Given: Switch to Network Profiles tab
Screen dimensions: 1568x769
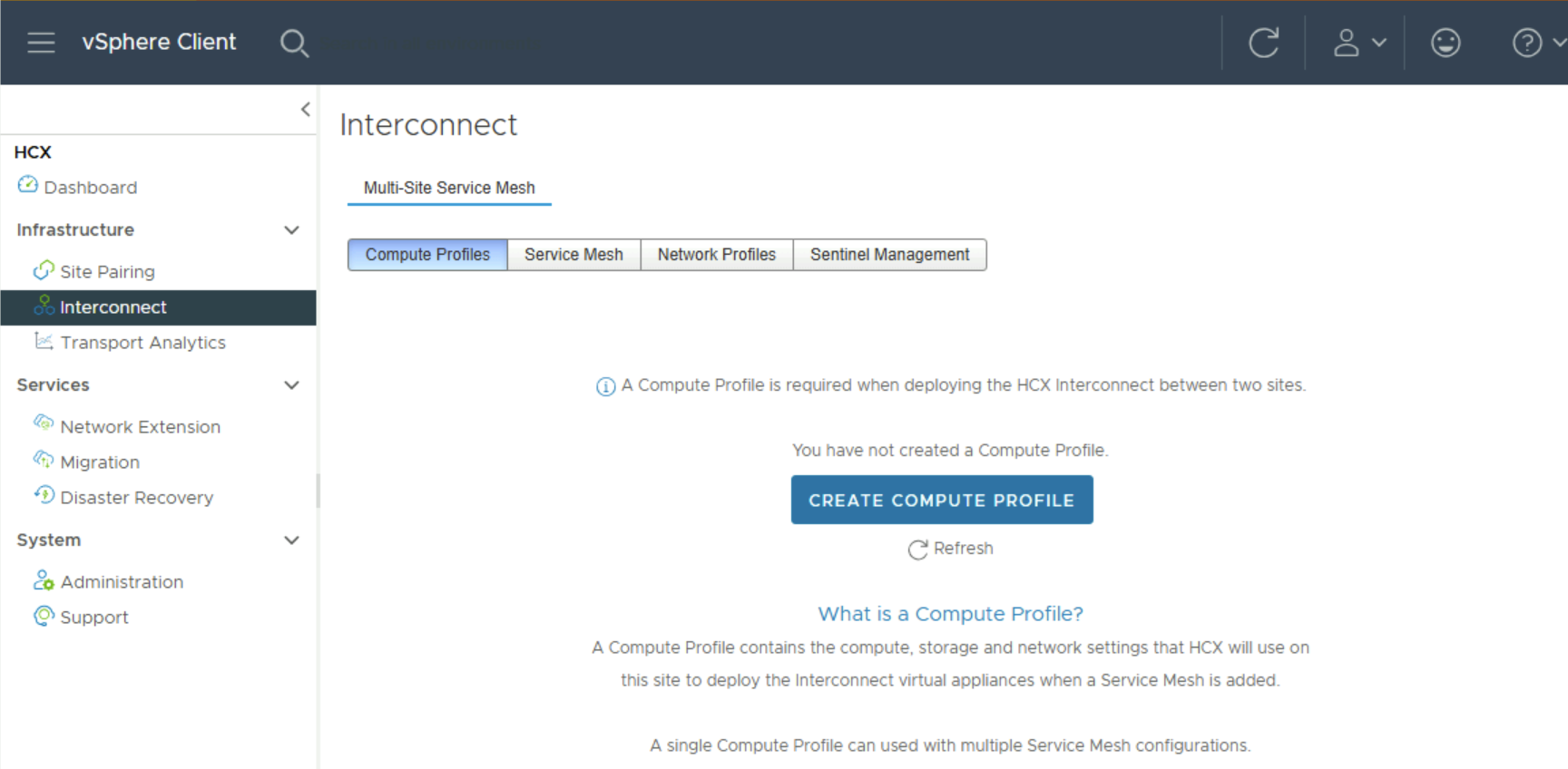Looking at the screenshot, I should point(717,255).
